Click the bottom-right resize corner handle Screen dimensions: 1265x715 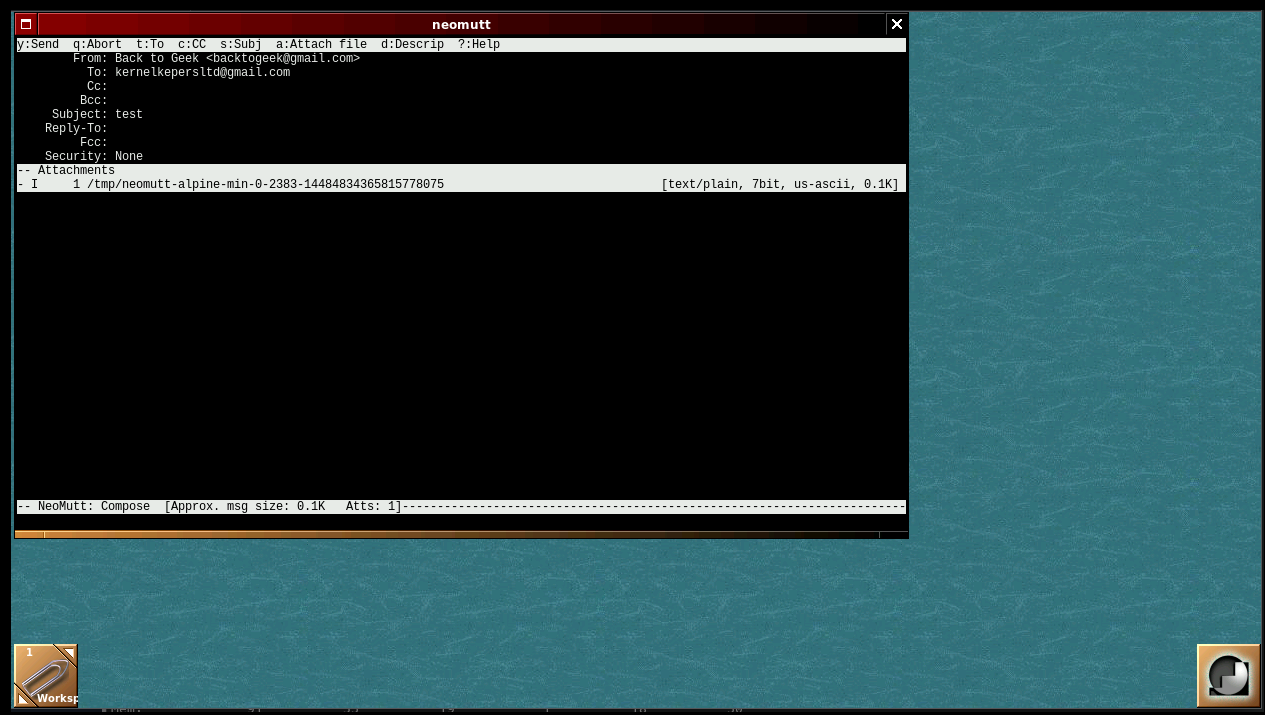pos(893,535)
